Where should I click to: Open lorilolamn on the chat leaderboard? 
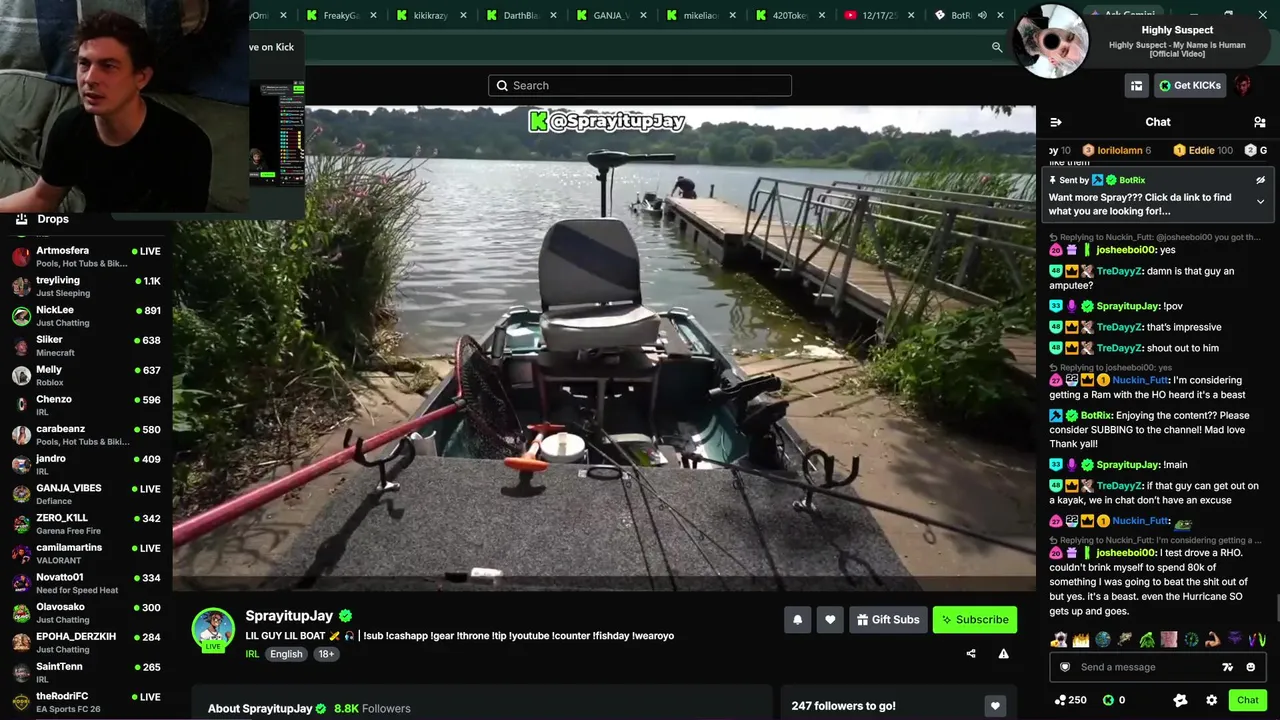tap(1119, 150)
